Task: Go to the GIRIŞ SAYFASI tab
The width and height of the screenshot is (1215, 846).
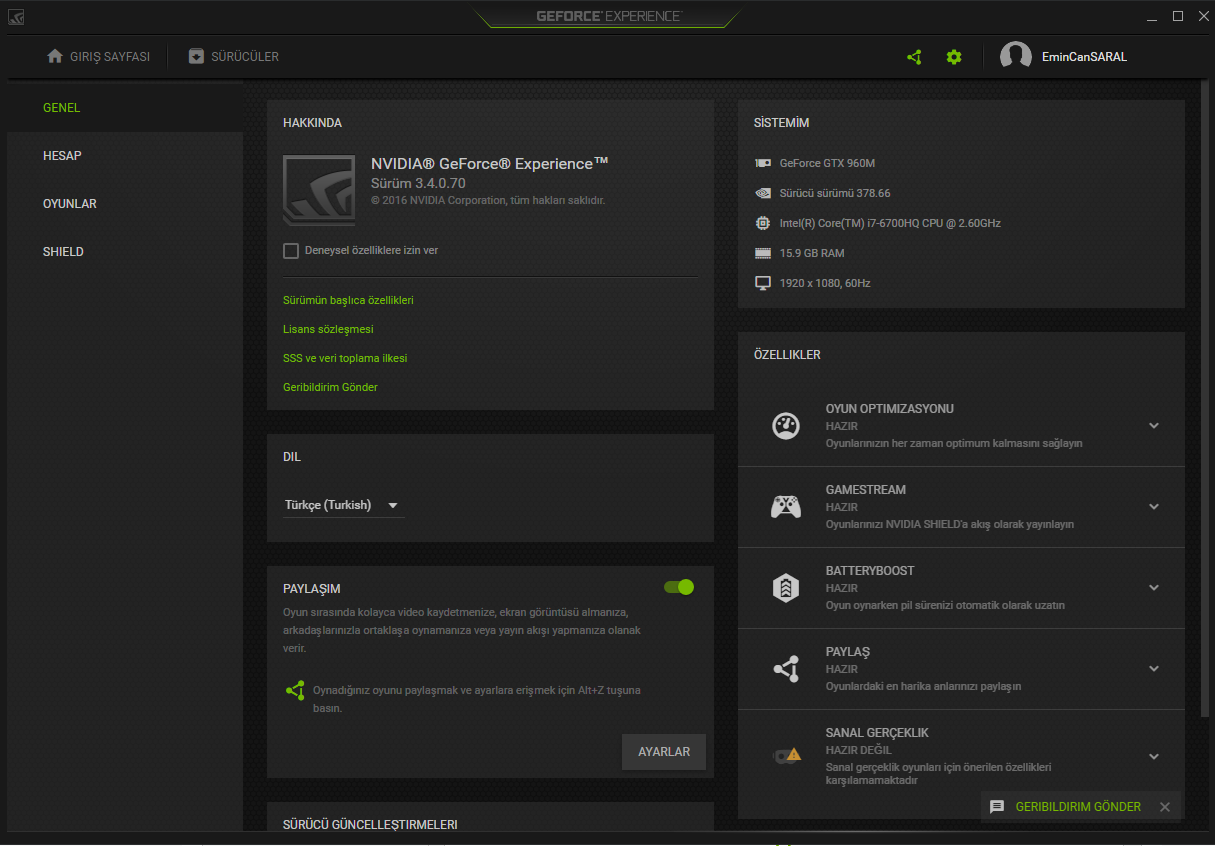Action: pyautogui.click(x=98, y=57)
